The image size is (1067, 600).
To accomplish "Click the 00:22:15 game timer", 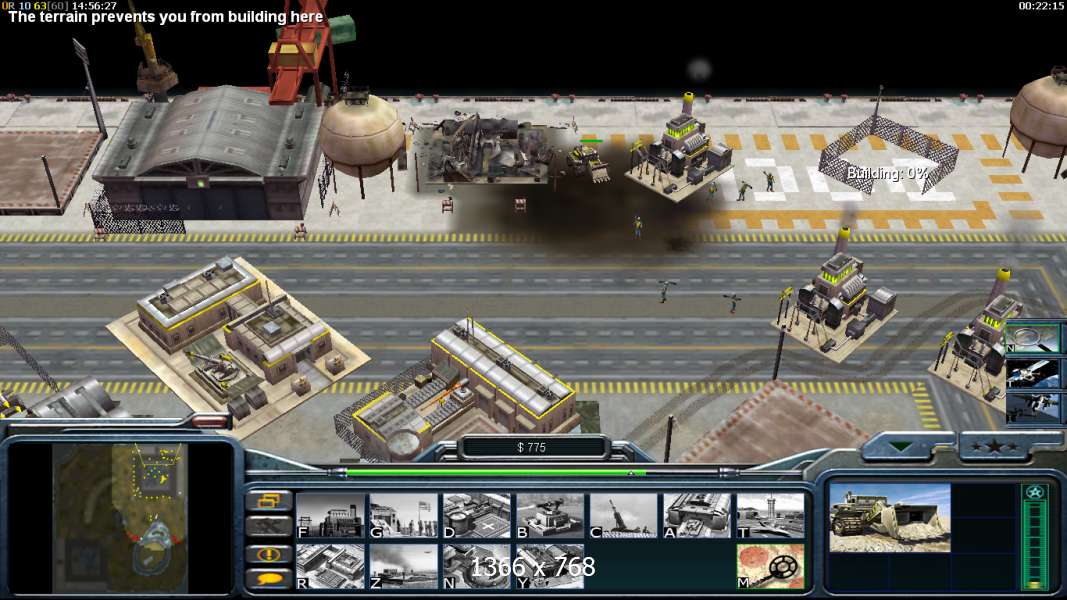I will [1041, 5].
